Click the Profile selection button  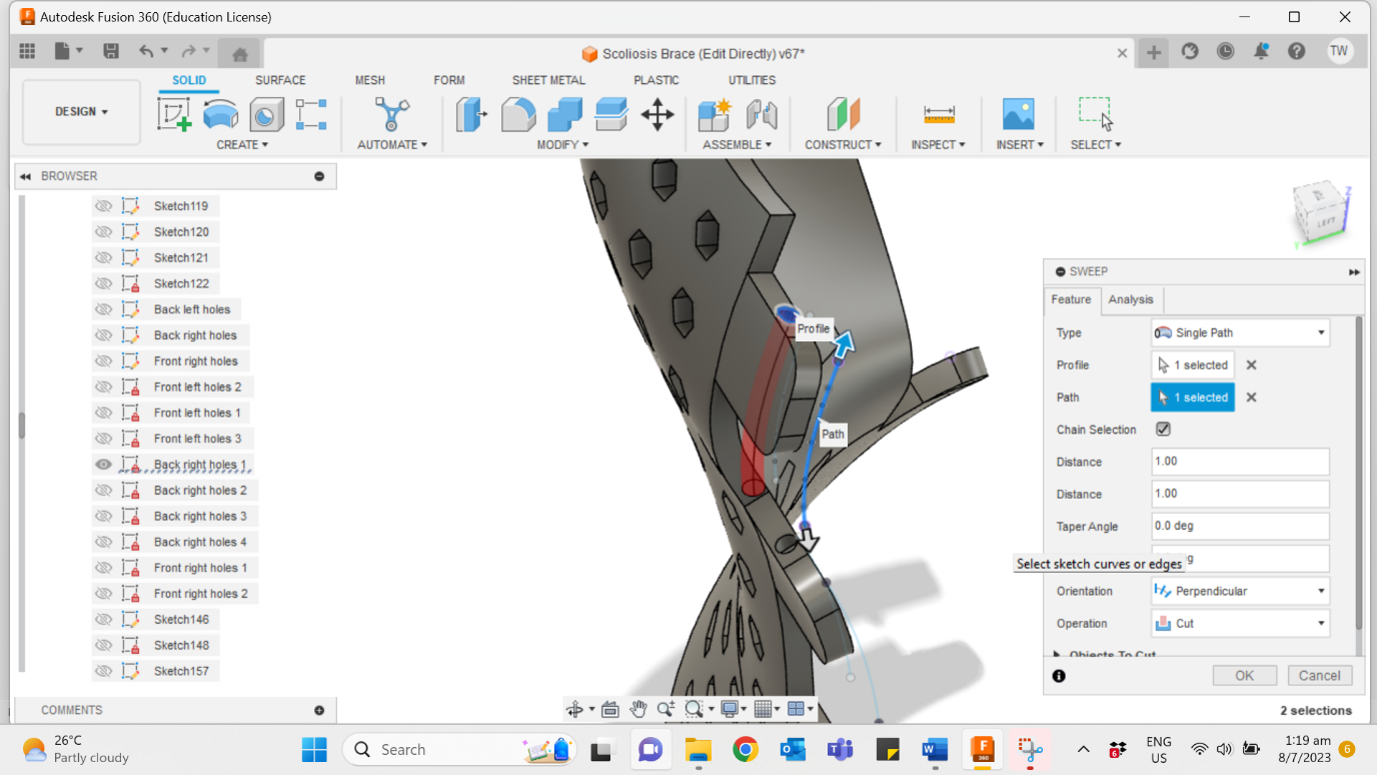pyautogui.click(x=1192, y=365)
